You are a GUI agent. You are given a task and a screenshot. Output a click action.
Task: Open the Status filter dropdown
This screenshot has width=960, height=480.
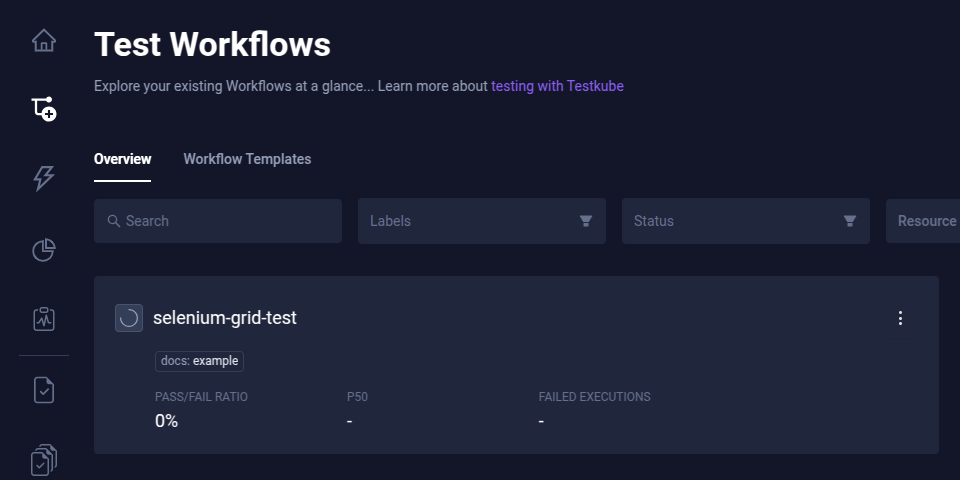click(x=746, y=220)
